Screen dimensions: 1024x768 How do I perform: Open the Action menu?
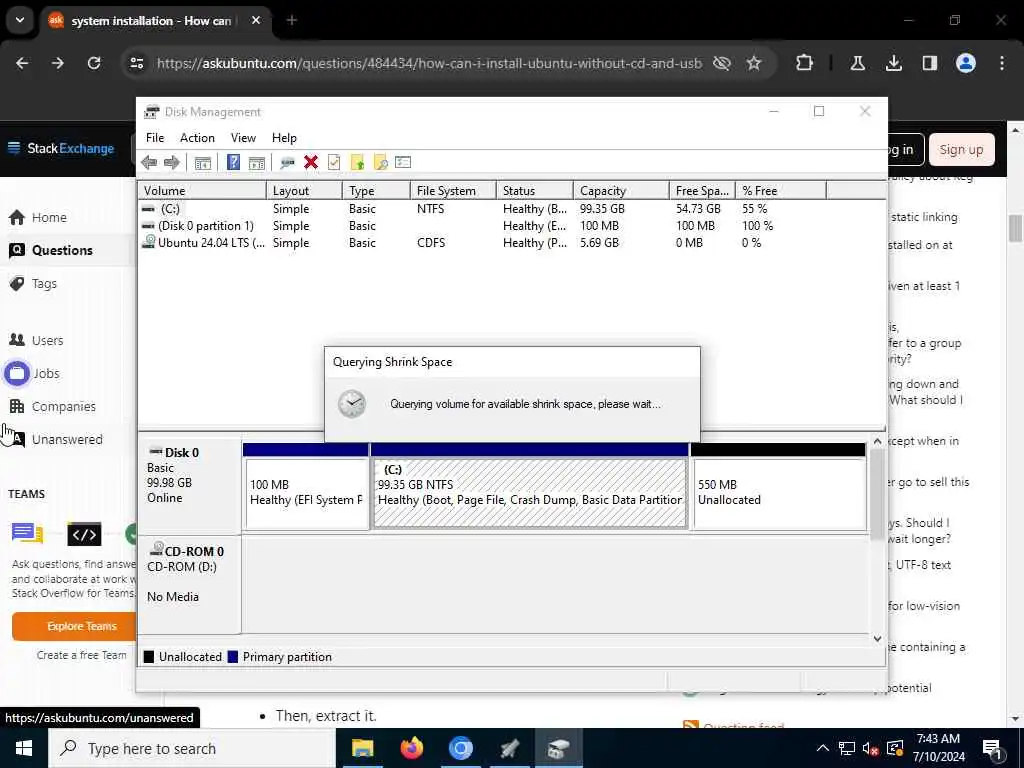point(197,138)
